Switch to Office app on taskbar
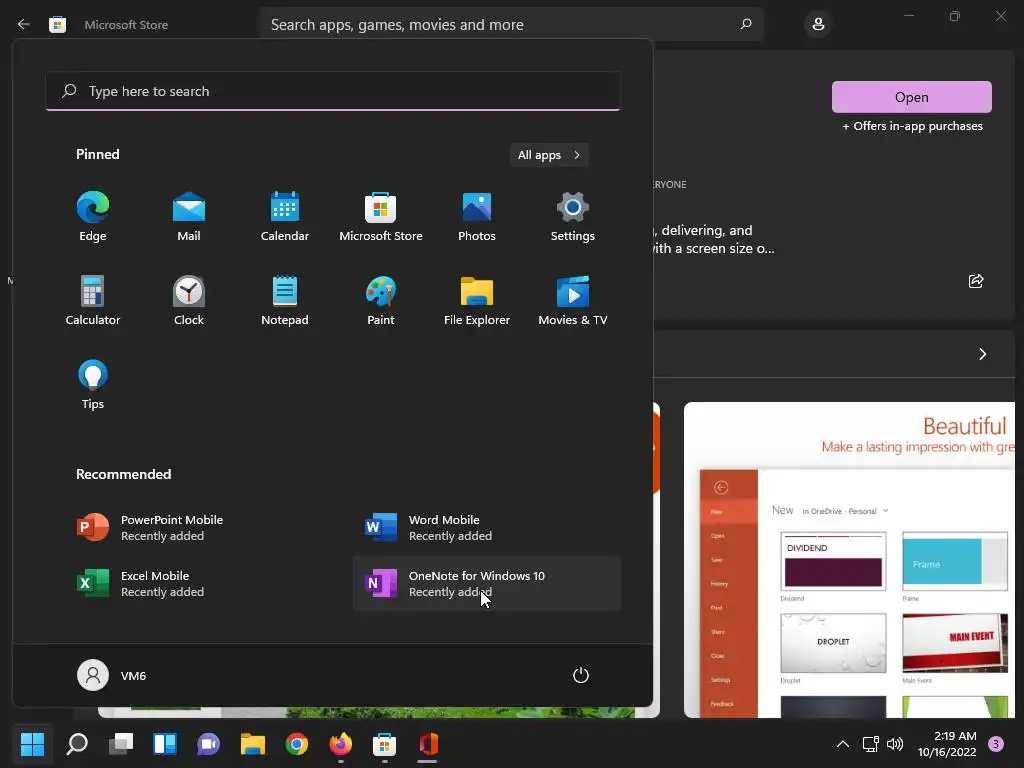 pos(428,744)
